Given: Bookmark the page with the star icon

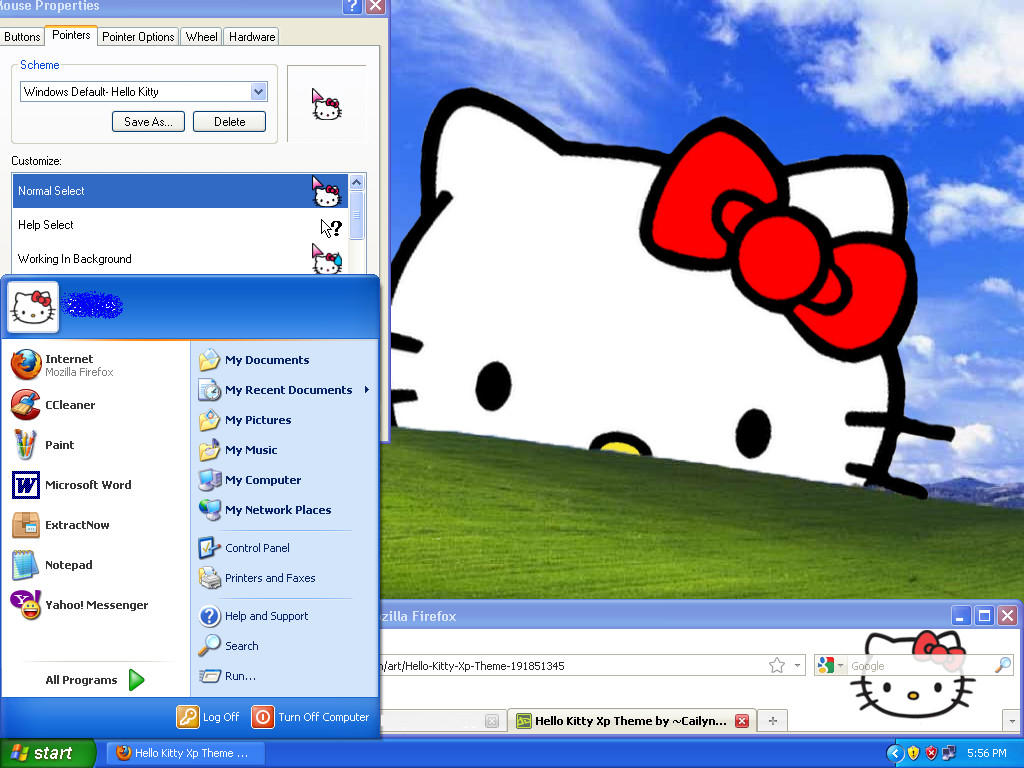Looking at the screenshot, I should coord(776,664).
